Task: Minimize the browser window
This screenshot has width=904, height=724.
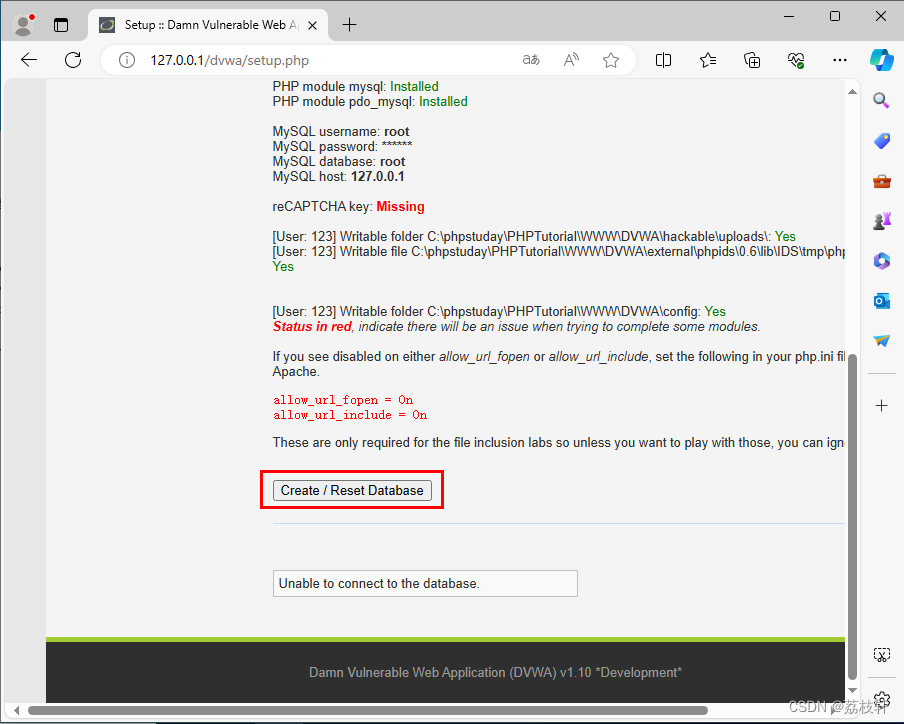Action: click(789, 16)
